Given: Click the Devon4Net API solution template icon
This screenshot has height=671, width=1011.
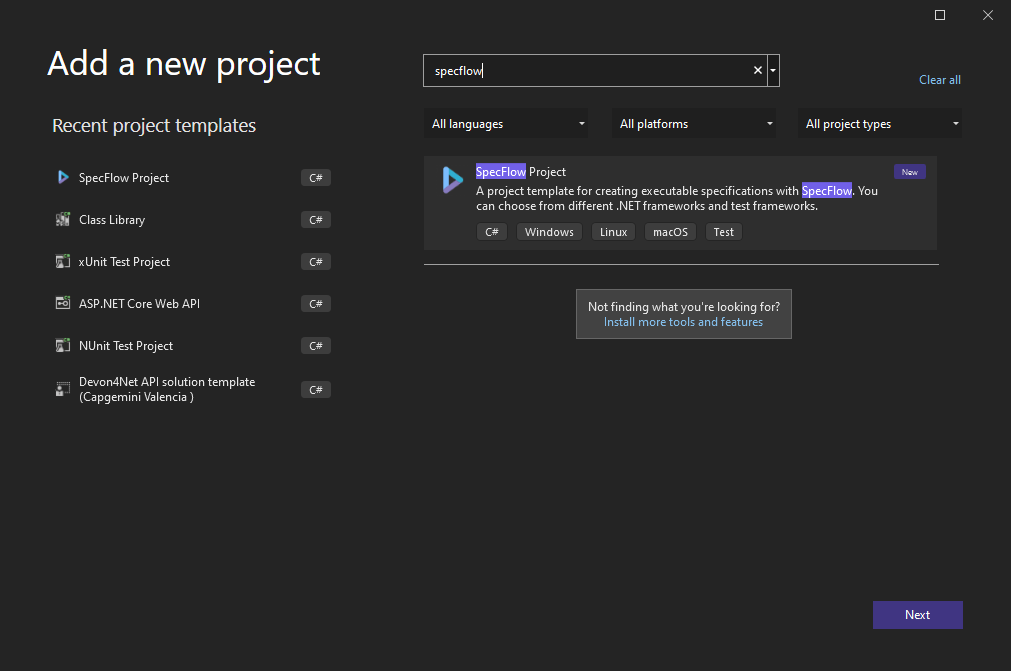Looking at the screenshot, I should point(63,388).
